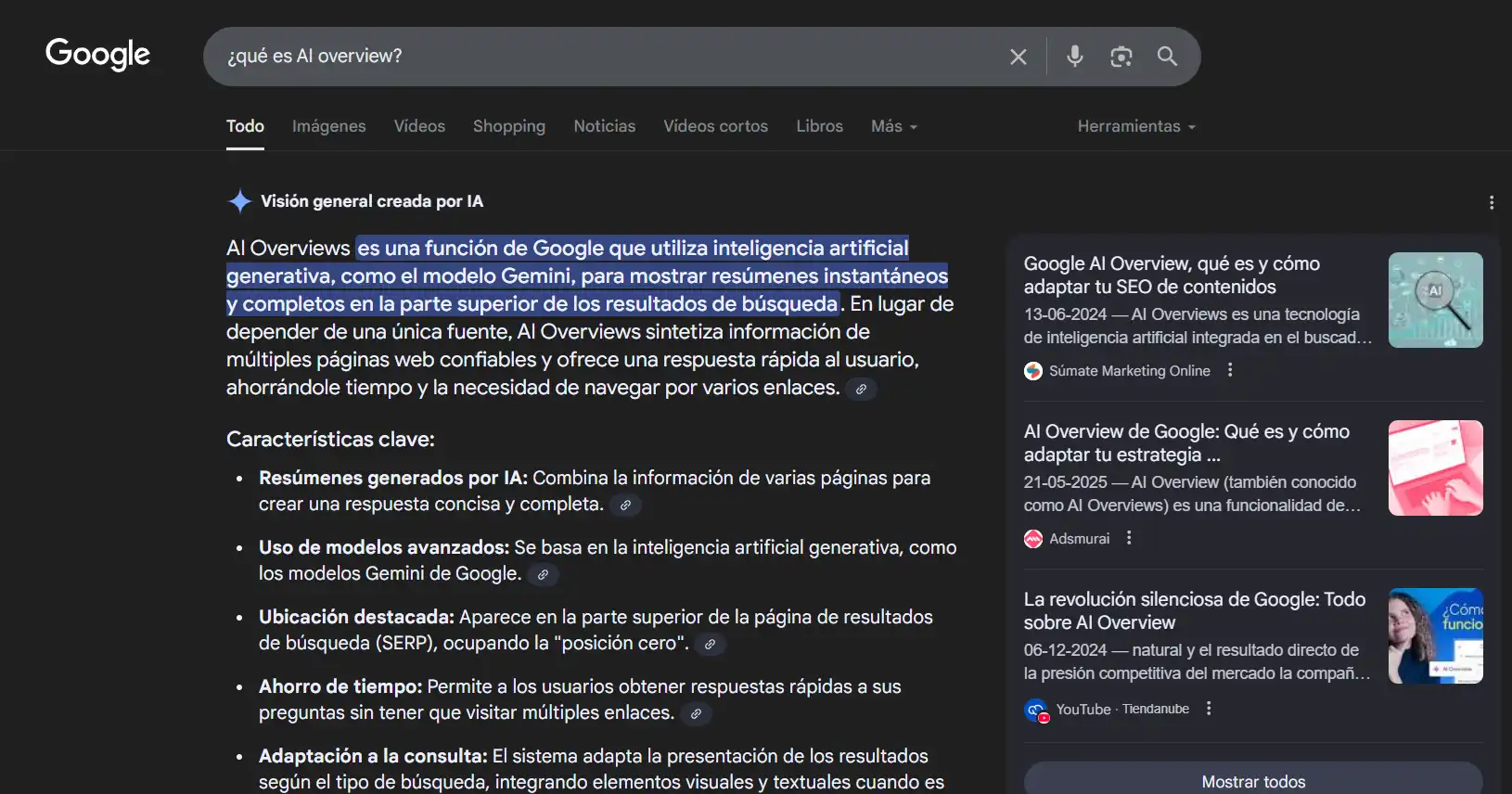Viewport: 1512px width, 794px height.
Task: Click inside the search input field
Action: pyautogui.click(x=612, y=57)
